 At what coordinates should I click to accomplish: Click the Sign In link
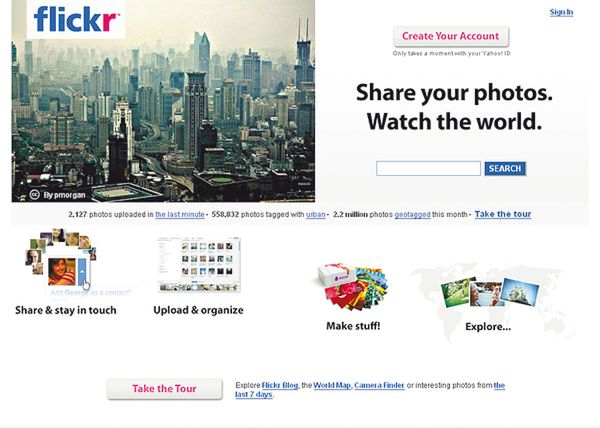pyautogui.click(x=561, y=12)
